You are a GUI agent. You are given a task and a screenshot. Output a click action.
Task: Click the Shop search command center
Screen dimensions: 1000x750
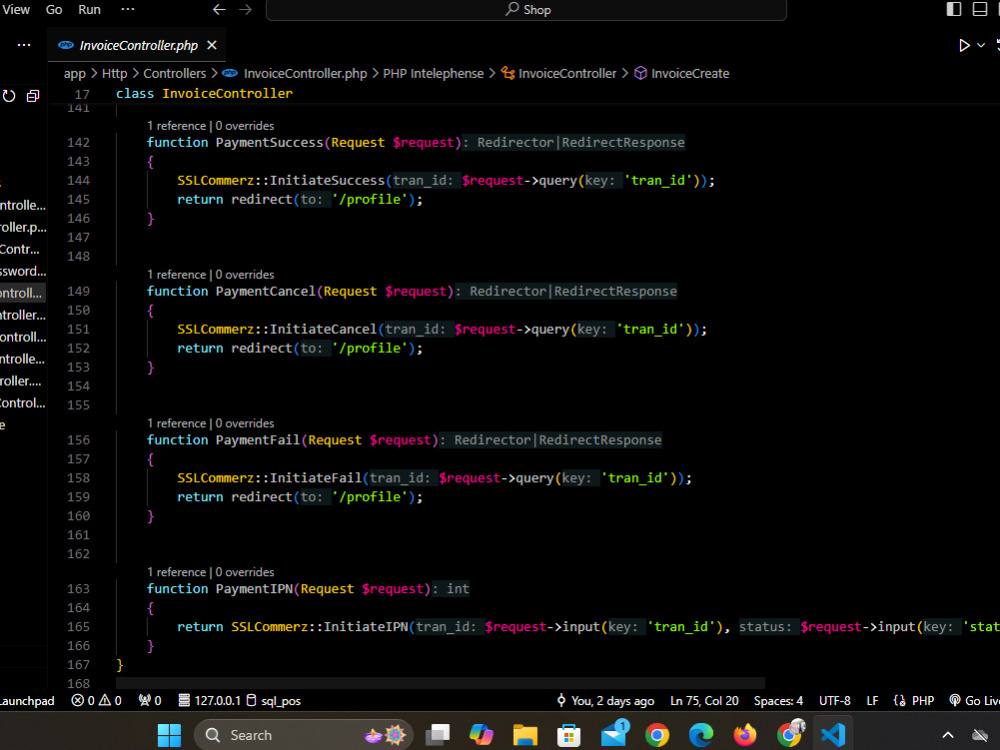pos(526,10)
